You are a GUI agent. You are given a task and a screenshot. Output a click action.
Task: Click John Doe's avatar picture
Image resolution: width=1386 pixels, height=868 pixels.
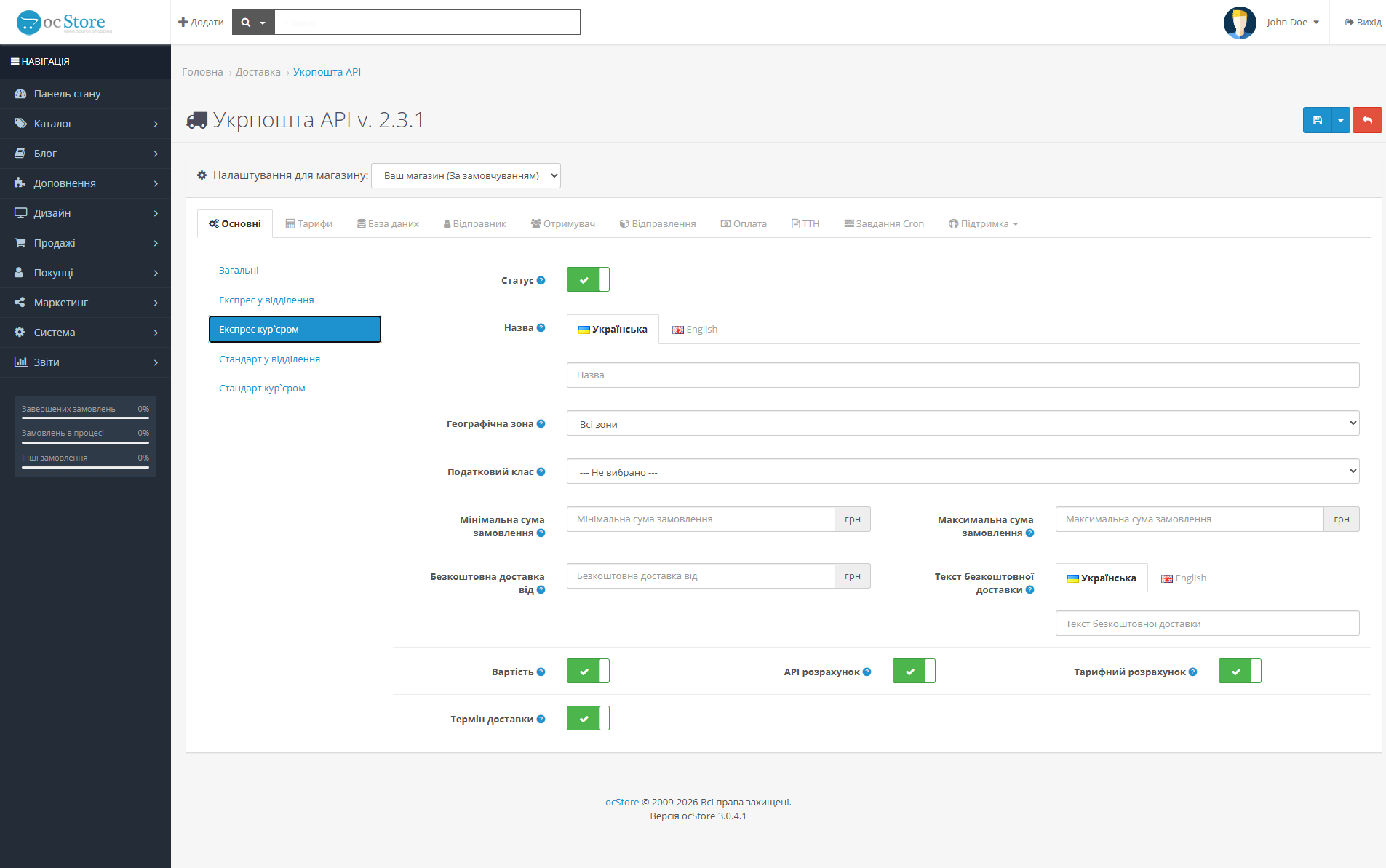[1240, 23]
